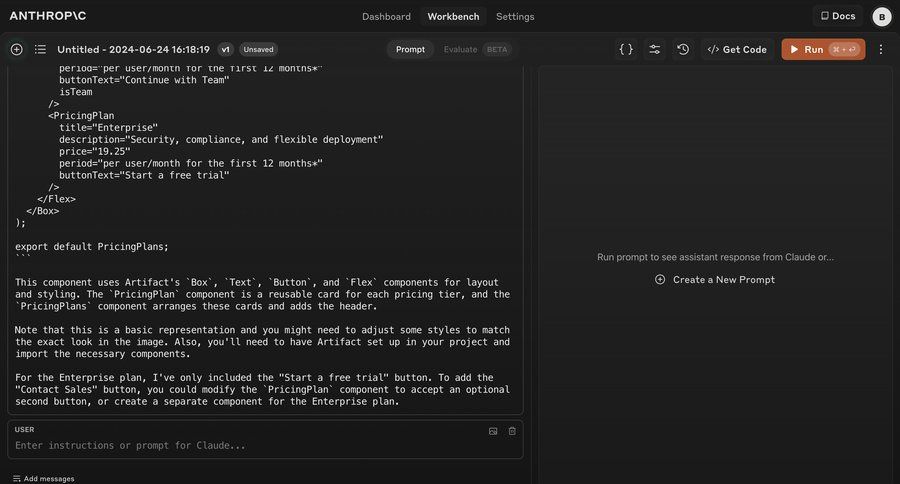Delete the USER message with trash icon
The image size is (900, 484).
click(512, 431)
